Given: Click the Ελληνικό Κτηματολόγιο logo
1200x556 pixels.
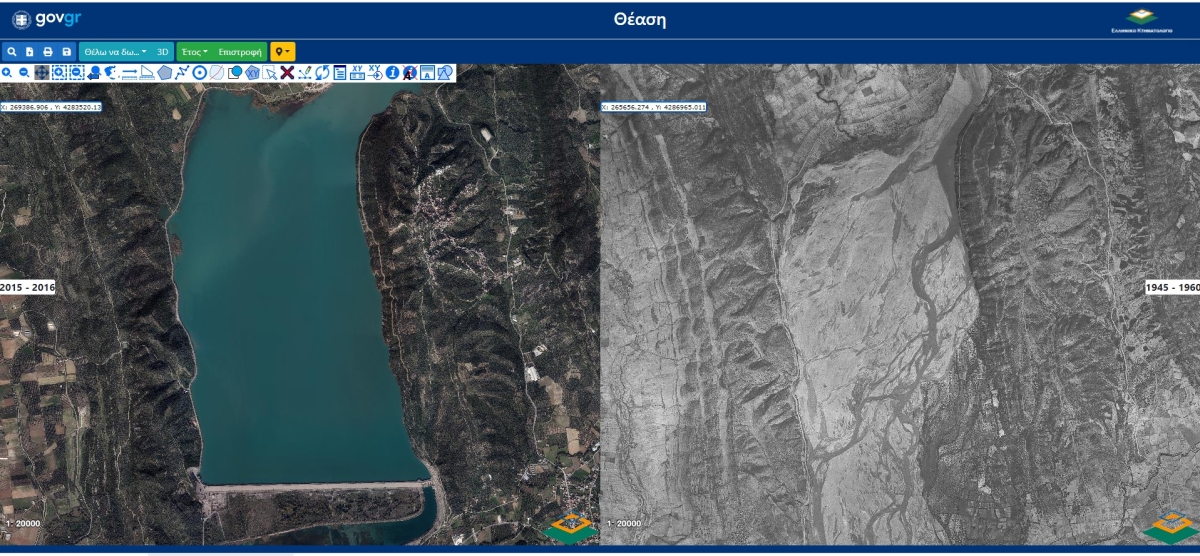Looking at the screenshot, I should click(1140, 21).
